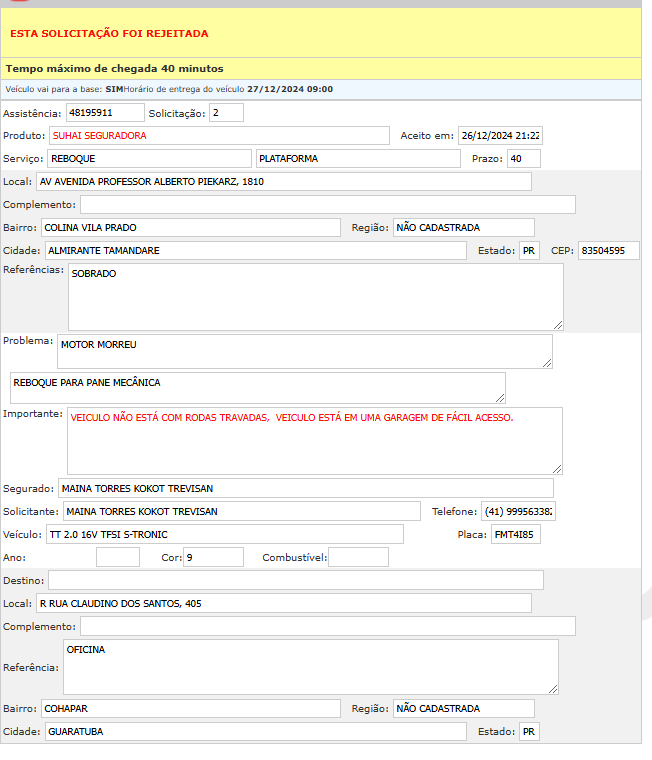The image size is (652, 760).
Task: Focus the Aceito em date field
Action: coord(500,136)
